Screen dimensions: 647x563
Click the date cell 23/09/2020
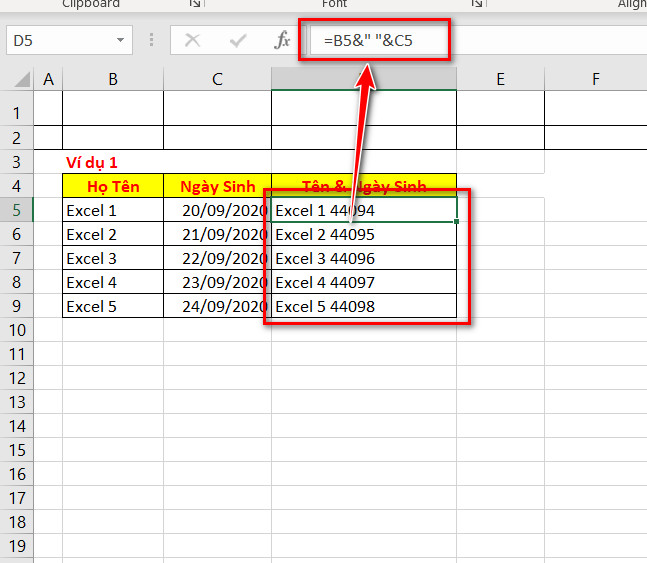(x=217, y=282)
